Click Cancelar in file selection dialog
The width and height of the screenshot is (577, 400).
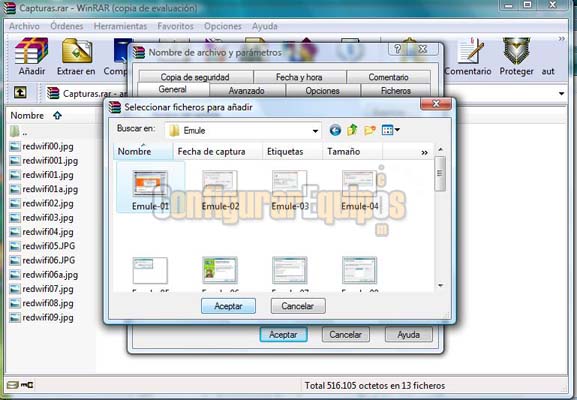coord(298,306)
